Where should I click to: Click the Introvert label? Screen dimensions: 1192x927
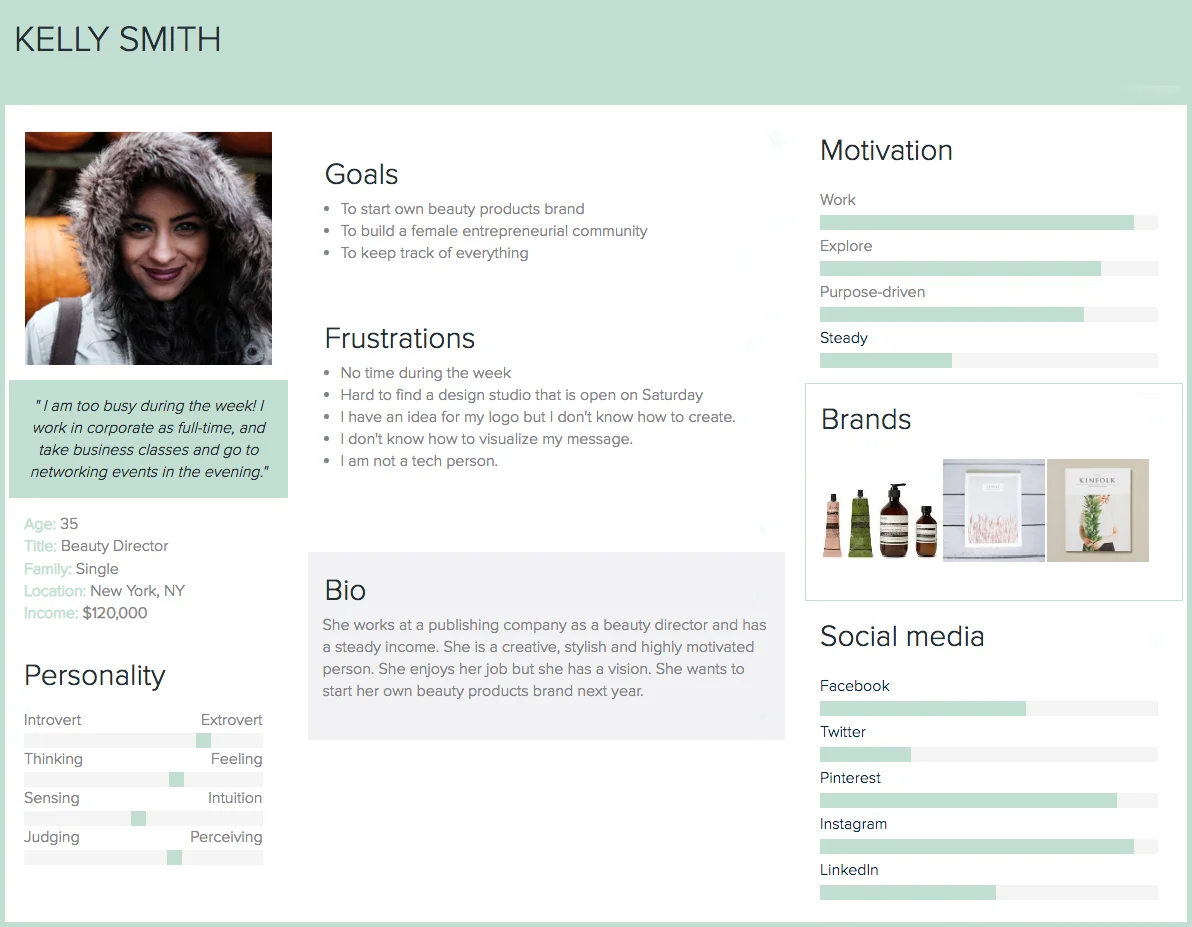click(52, 720)
